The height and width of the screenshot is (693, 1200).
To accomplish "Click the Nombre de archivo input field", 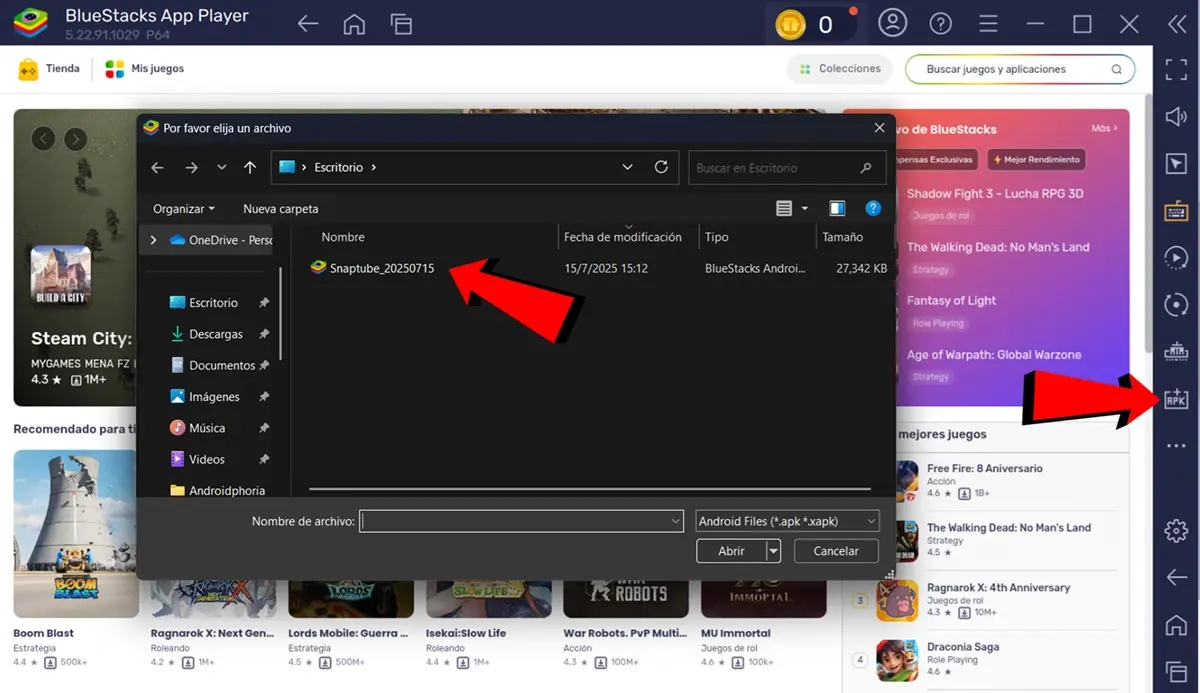I will 515,521.
